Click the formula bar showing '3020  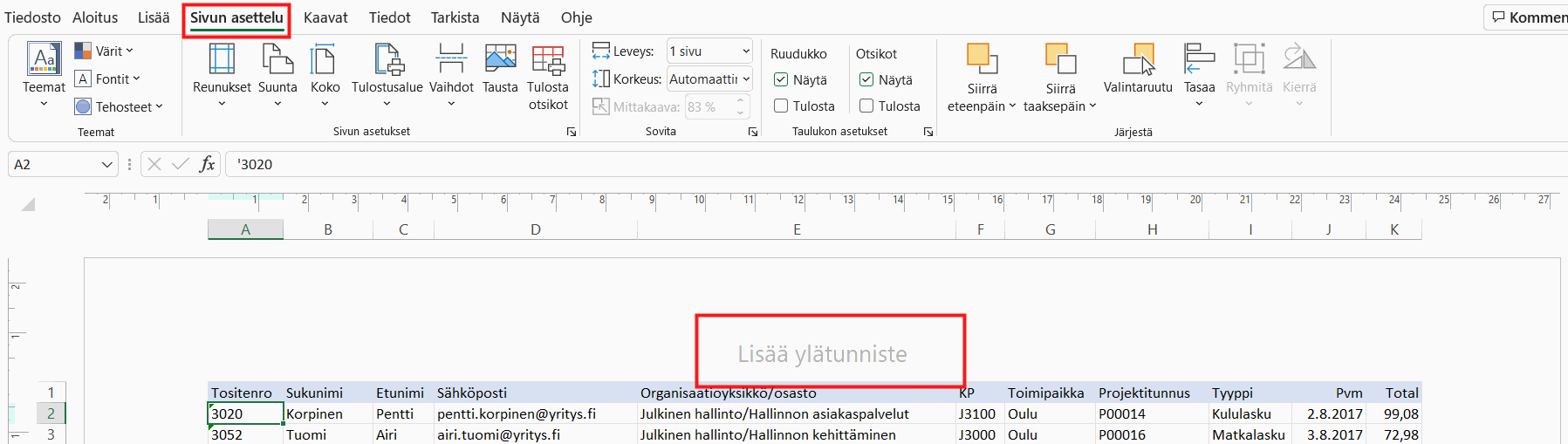pos(897,164)
